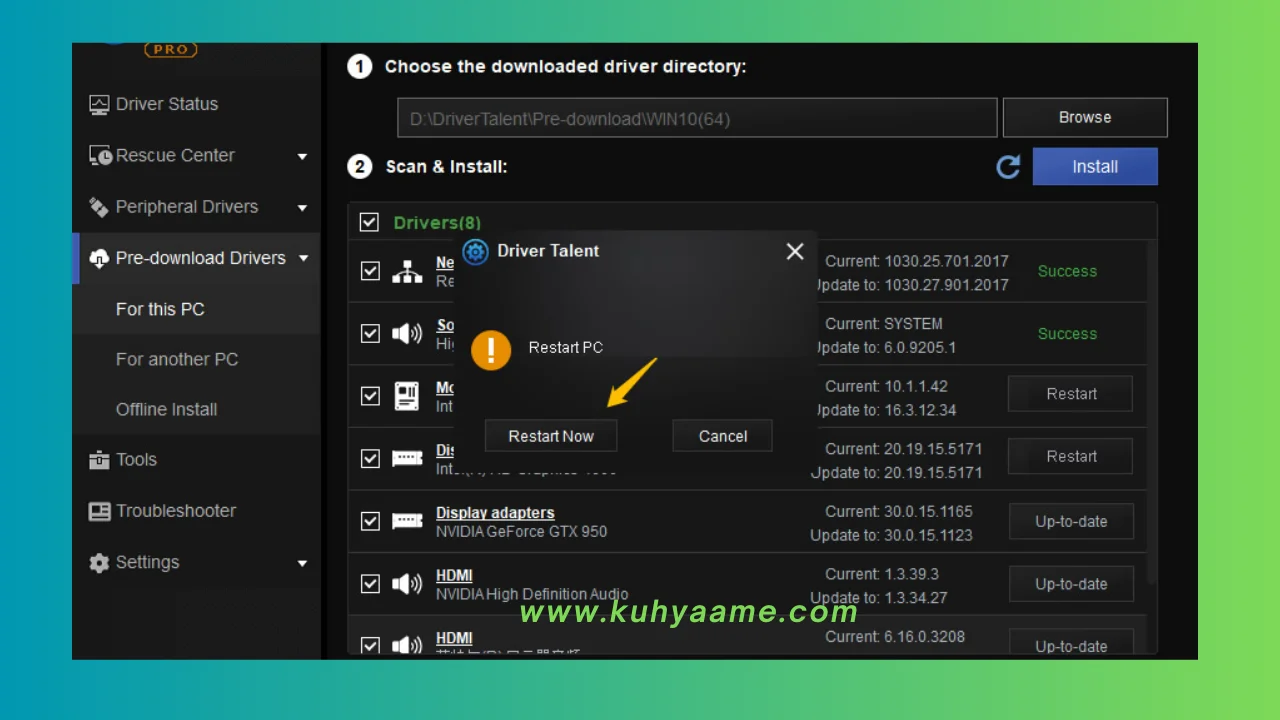This screenshot has height=720, width=1280.
Task: Click Pre-download Drivers cloud icon
Action: (99, 258)
